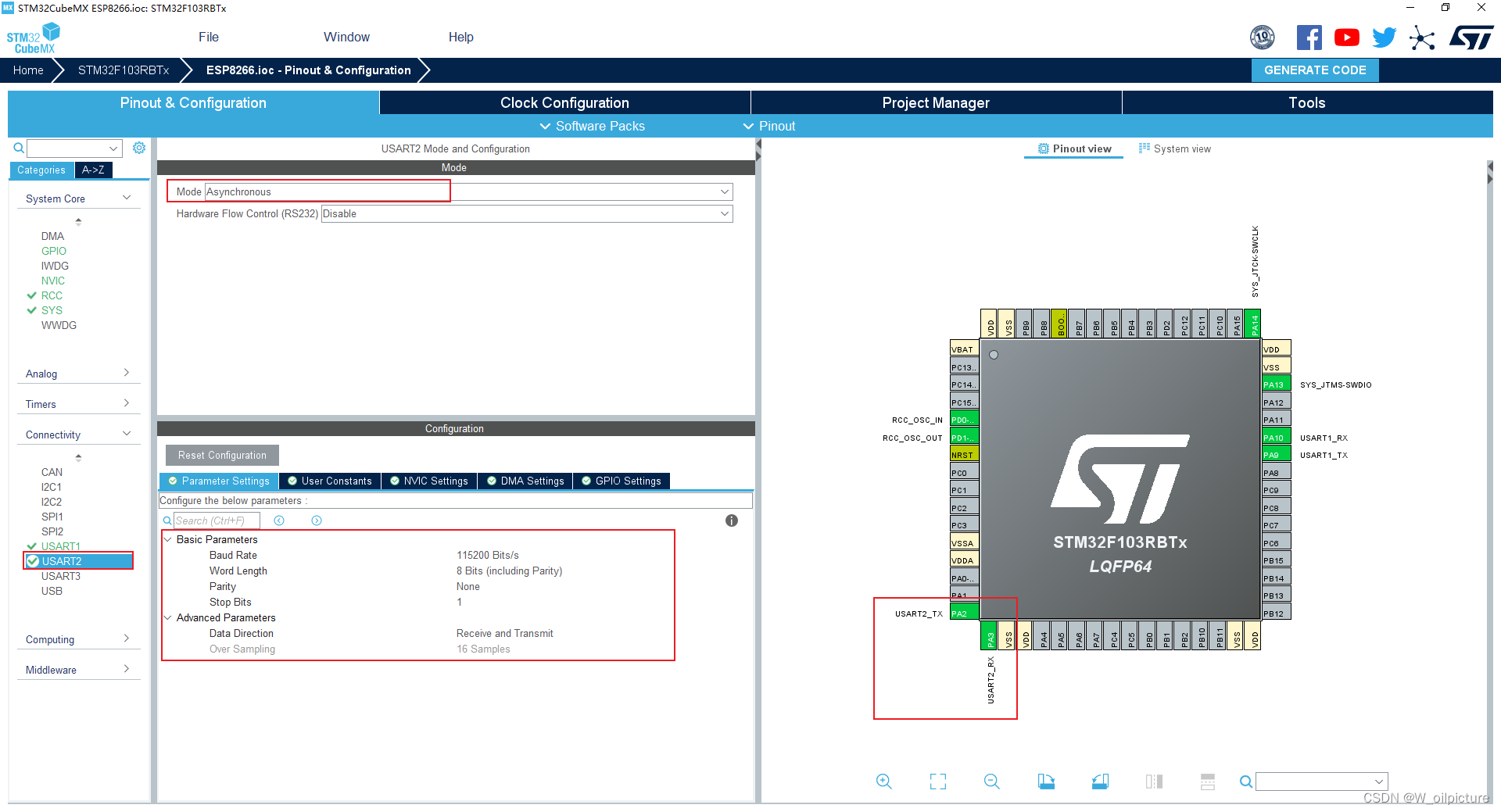Screen dimensions: 1501x812
Task: Go to STM32F103RBTx breadcrumb
Action: (x=124, y=70)
